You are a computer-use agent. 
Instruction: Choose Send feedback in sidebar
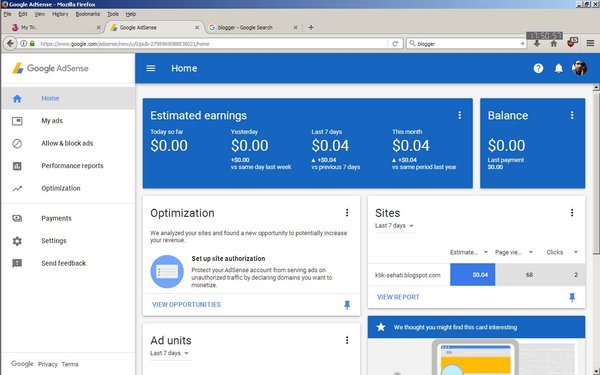pos(64,263)
